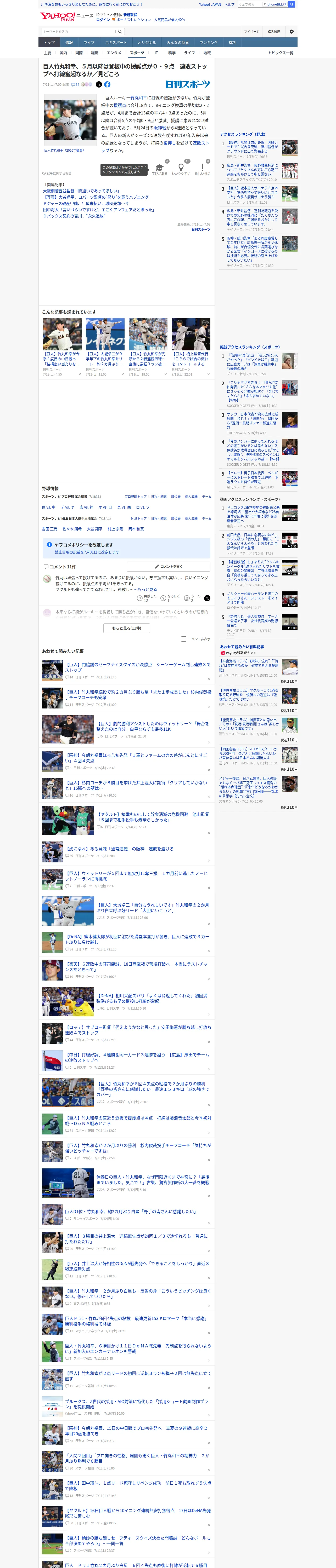
Task: Share the article on Facebook
Action: coord(107,85)
